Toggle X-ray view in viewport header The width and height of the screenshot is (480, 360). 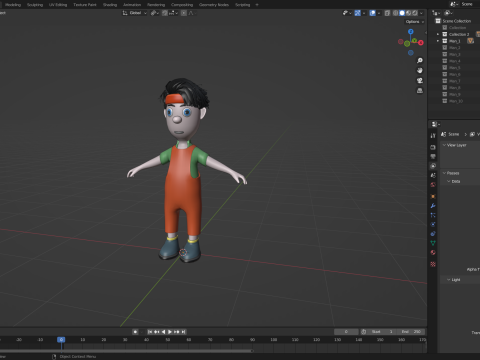[x=387, y=13]
